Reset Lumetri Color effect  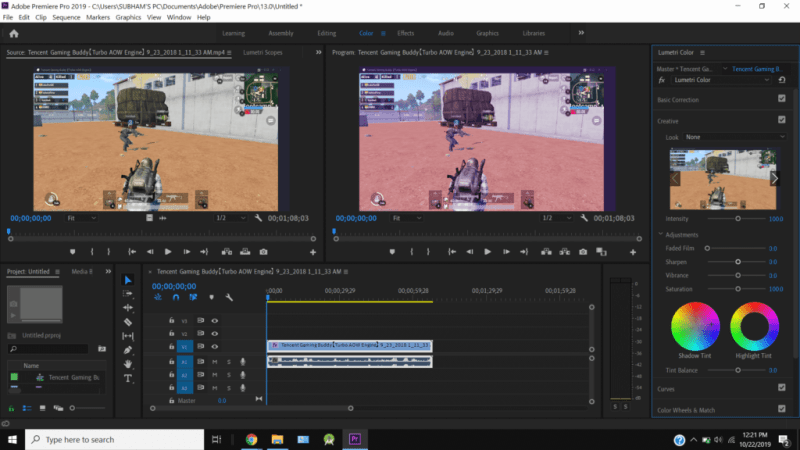pos(782,80)
